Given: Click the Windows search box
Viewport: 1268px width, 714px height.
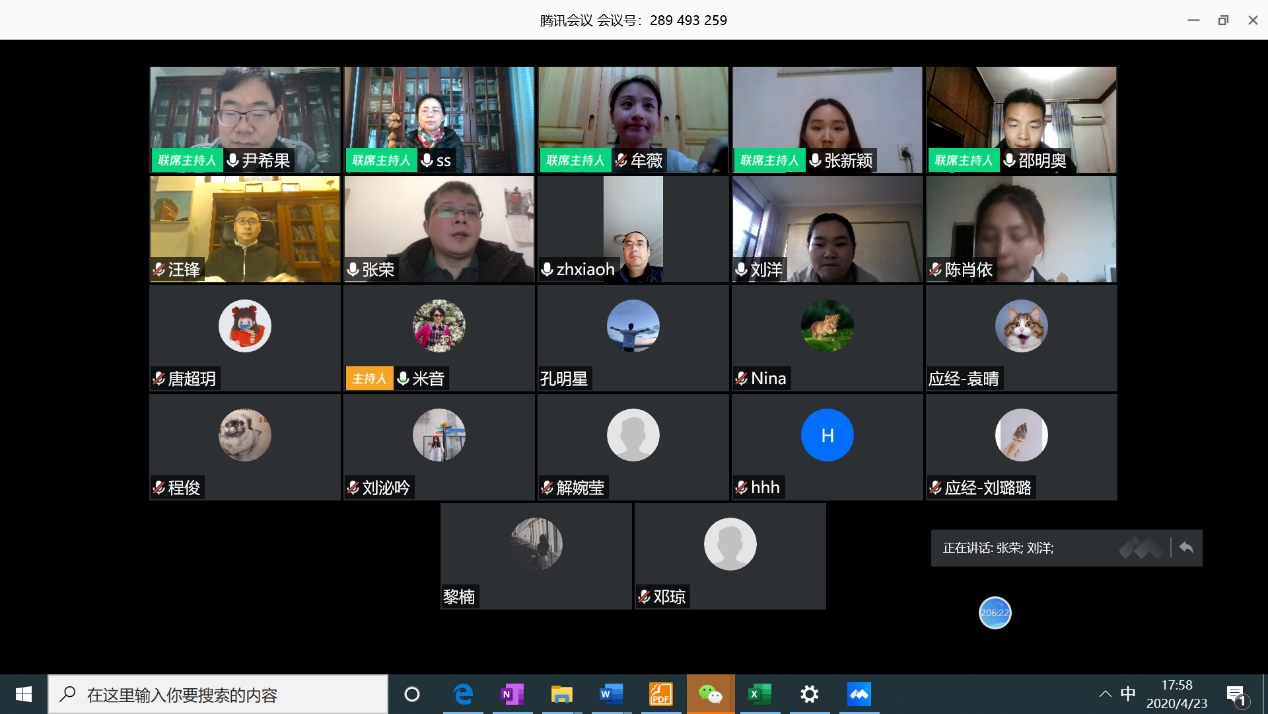Looking at the screenshot, I should point(218,694).
